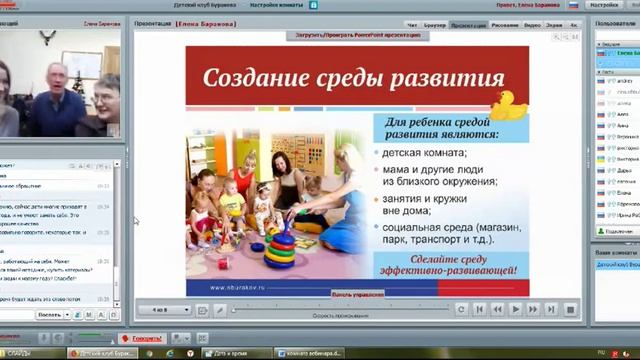Select user 'Дарья' in the users list
The height and width of the screenshot is (360, 640).
click(618, 171)
